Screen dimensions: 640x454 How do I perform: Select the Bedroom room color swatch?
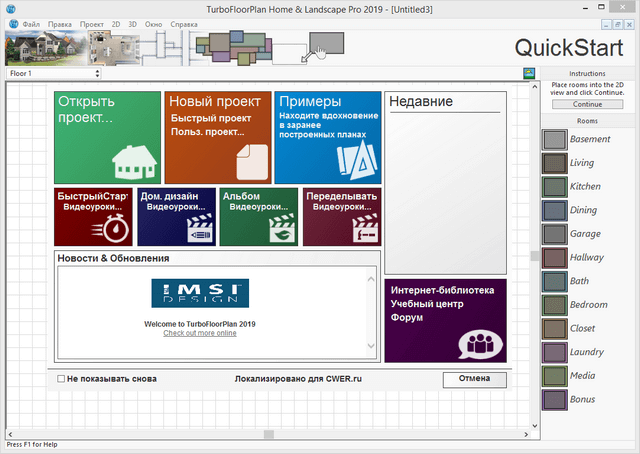554,304
